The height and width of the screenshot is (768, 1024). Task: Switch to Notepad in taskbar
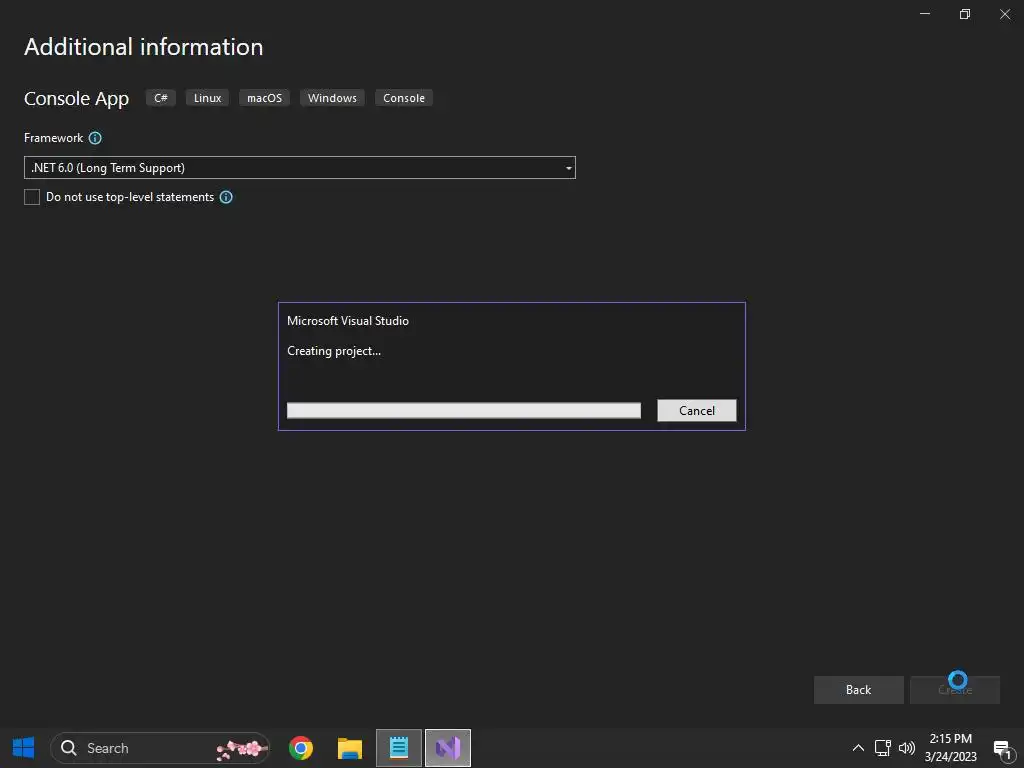[399, 748]
